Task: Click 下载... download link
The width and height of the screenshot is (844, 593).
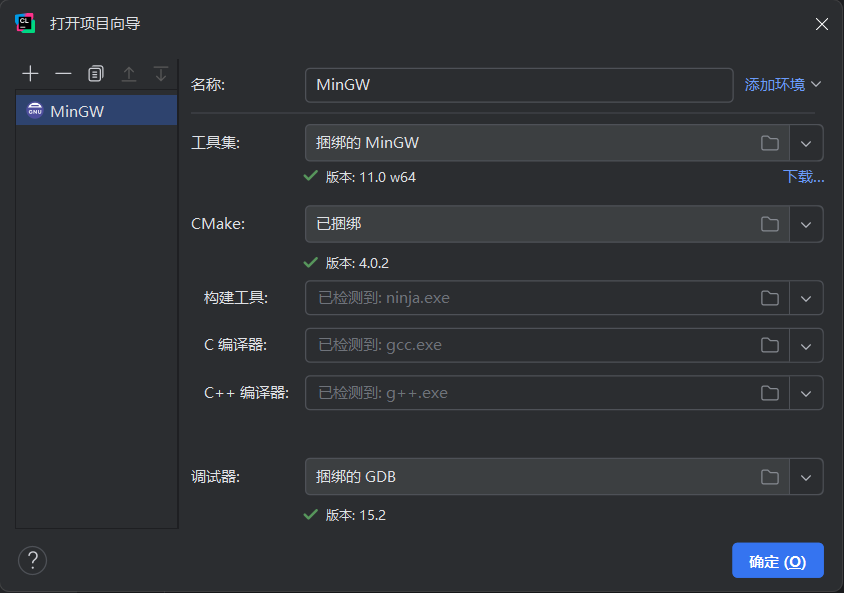Action: pos(803,177)
